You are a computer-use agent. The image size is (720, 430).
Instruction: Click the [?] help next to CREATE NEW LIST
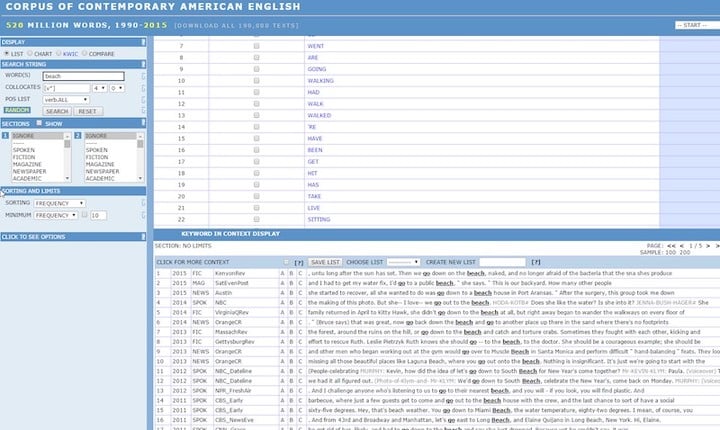(x=536, y=261)
